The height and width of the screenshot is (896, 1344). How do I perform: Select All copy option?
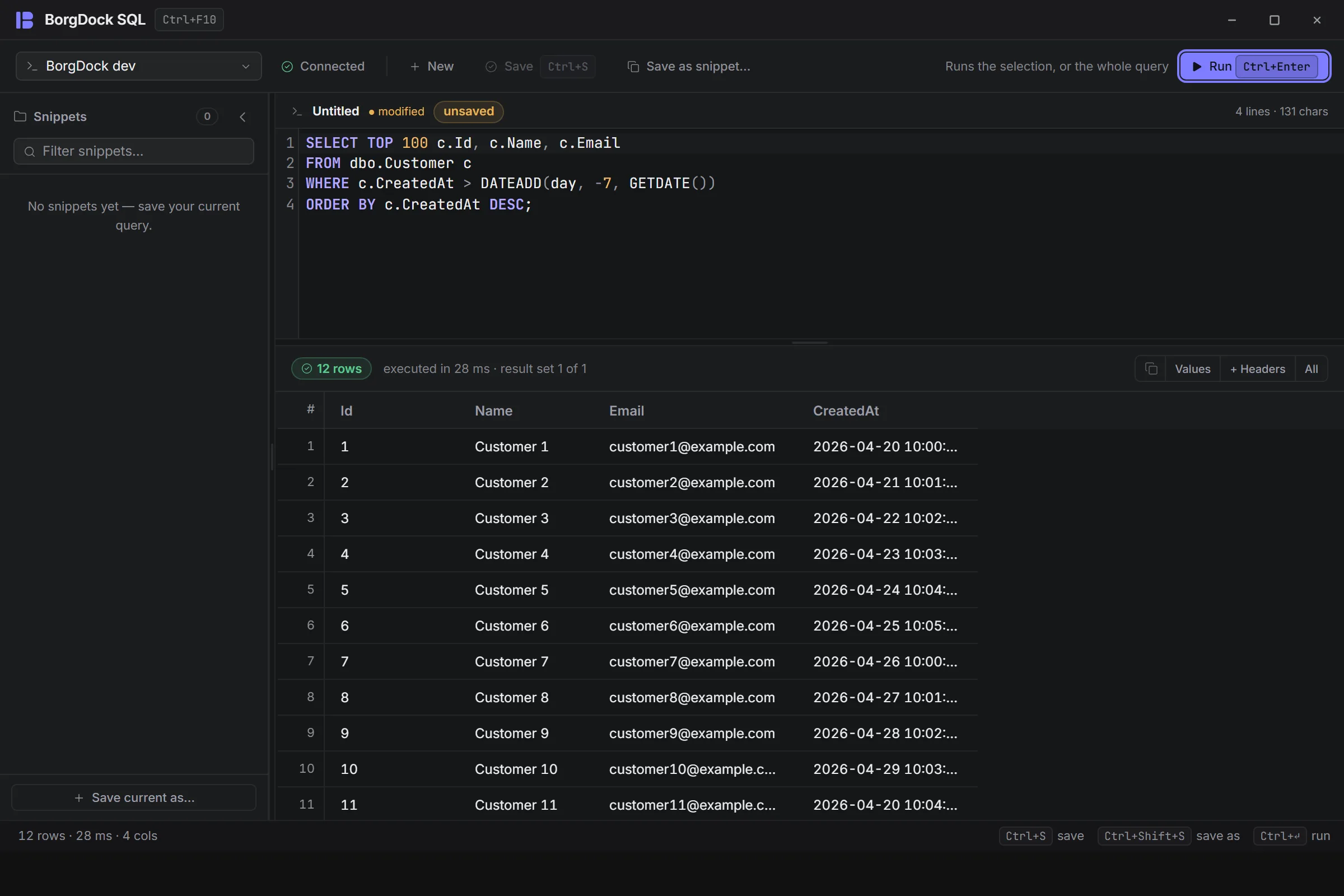[x=1311, y=369]
